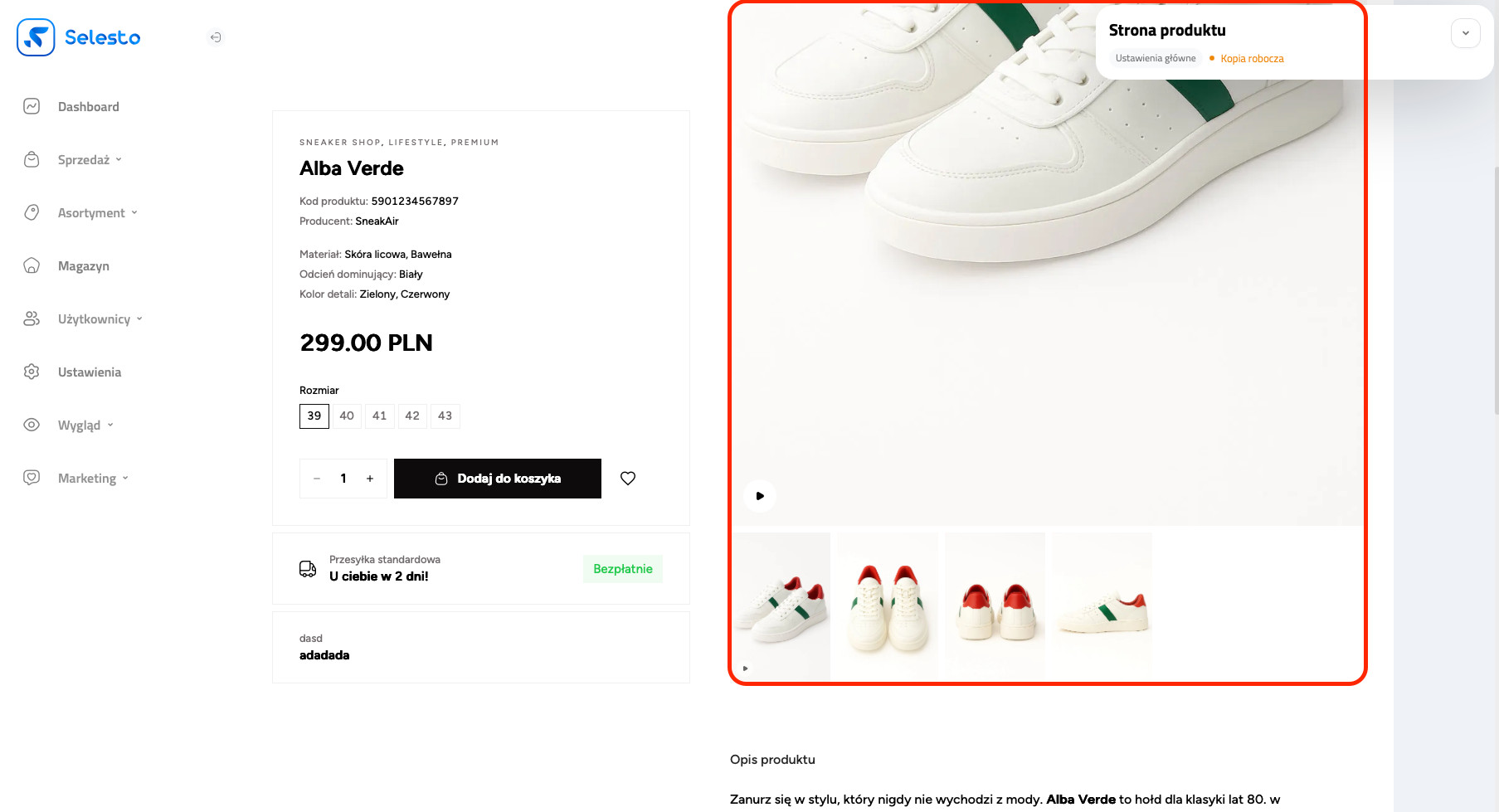Viewport: 1499px width, 812px height.
Task: Play the product video on main image
Action: point(760,496)
